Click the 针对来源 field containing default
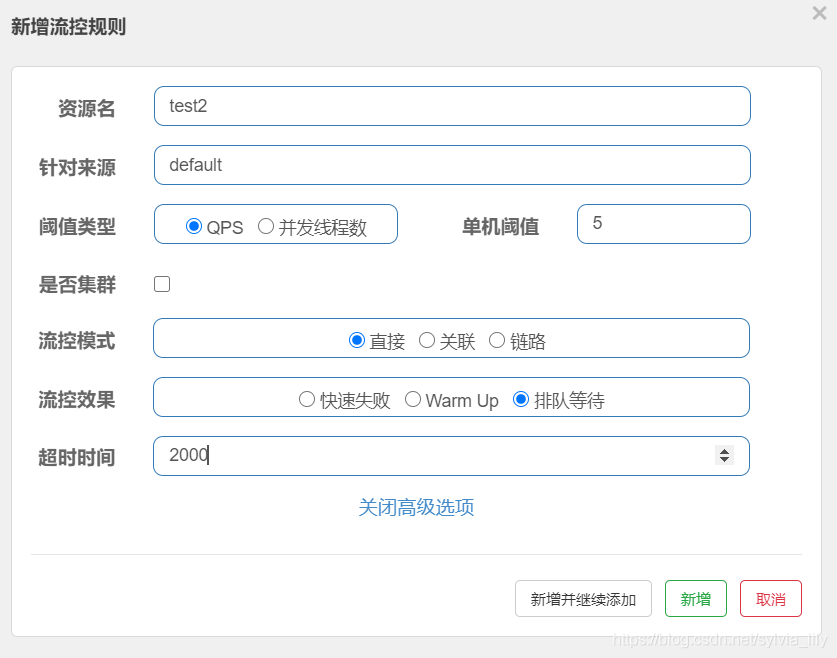Screen dimensions: 837x658 pos(452,165)
